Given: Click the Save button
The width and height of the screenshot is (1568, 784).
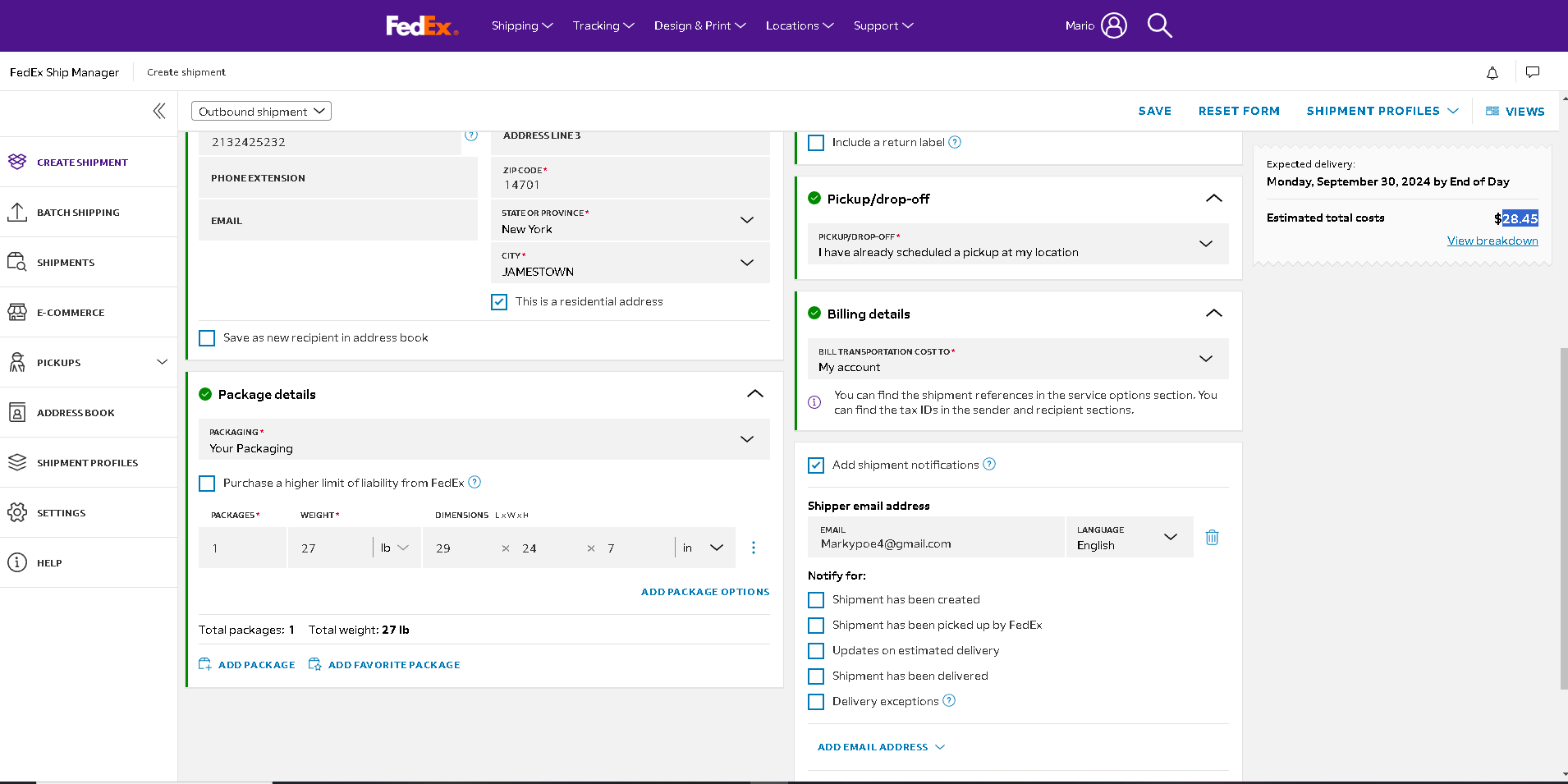Looking at the screenshot, I should click(x=1154, y=111).
